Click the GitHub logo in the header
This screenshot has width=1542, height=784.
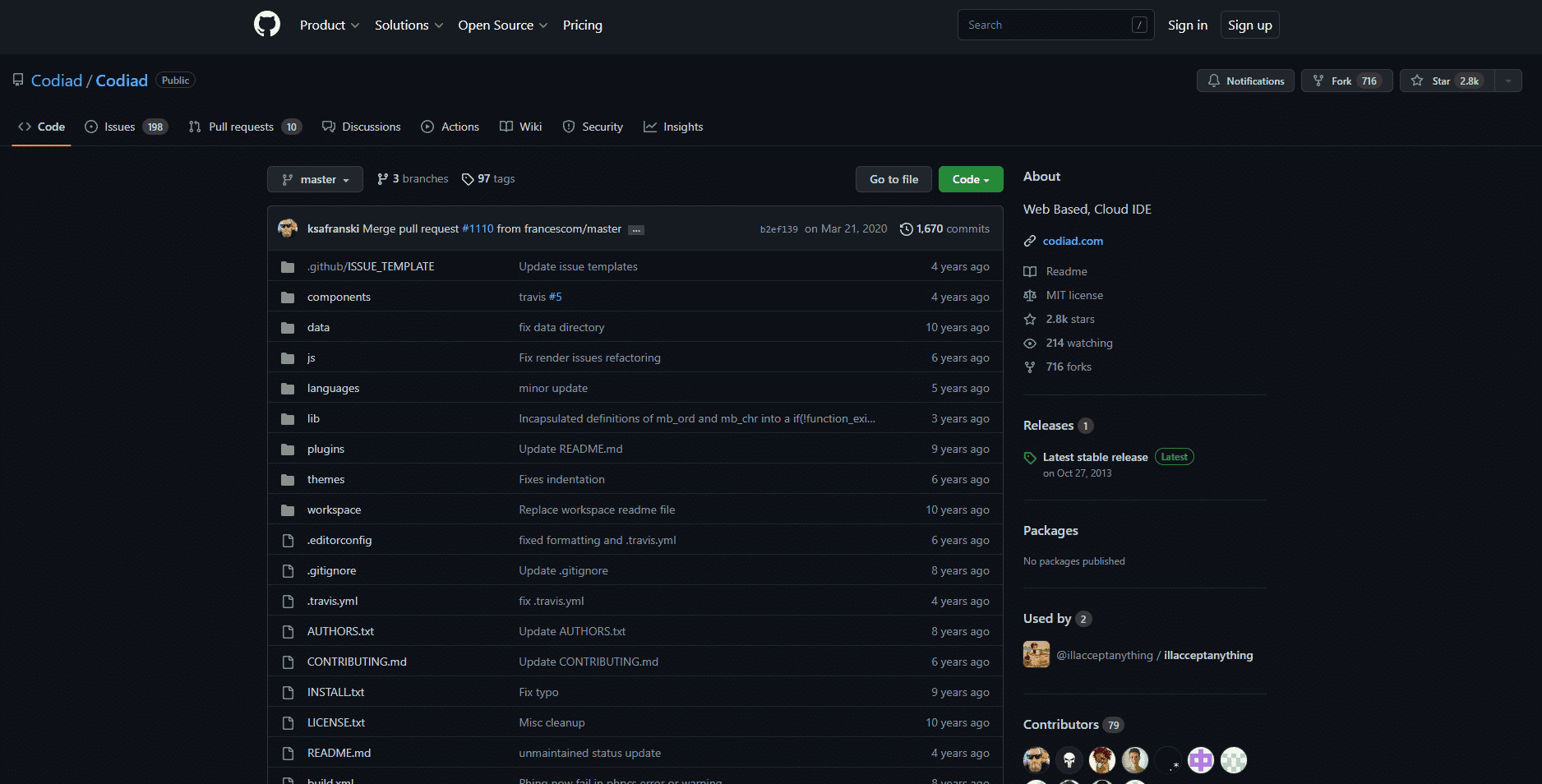point(266,24)
